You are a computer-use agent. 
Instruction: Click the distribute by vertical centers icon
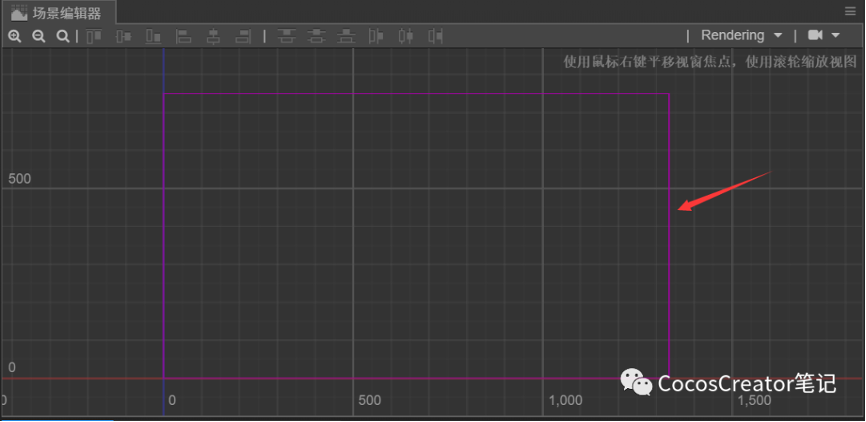click(317, 36)
